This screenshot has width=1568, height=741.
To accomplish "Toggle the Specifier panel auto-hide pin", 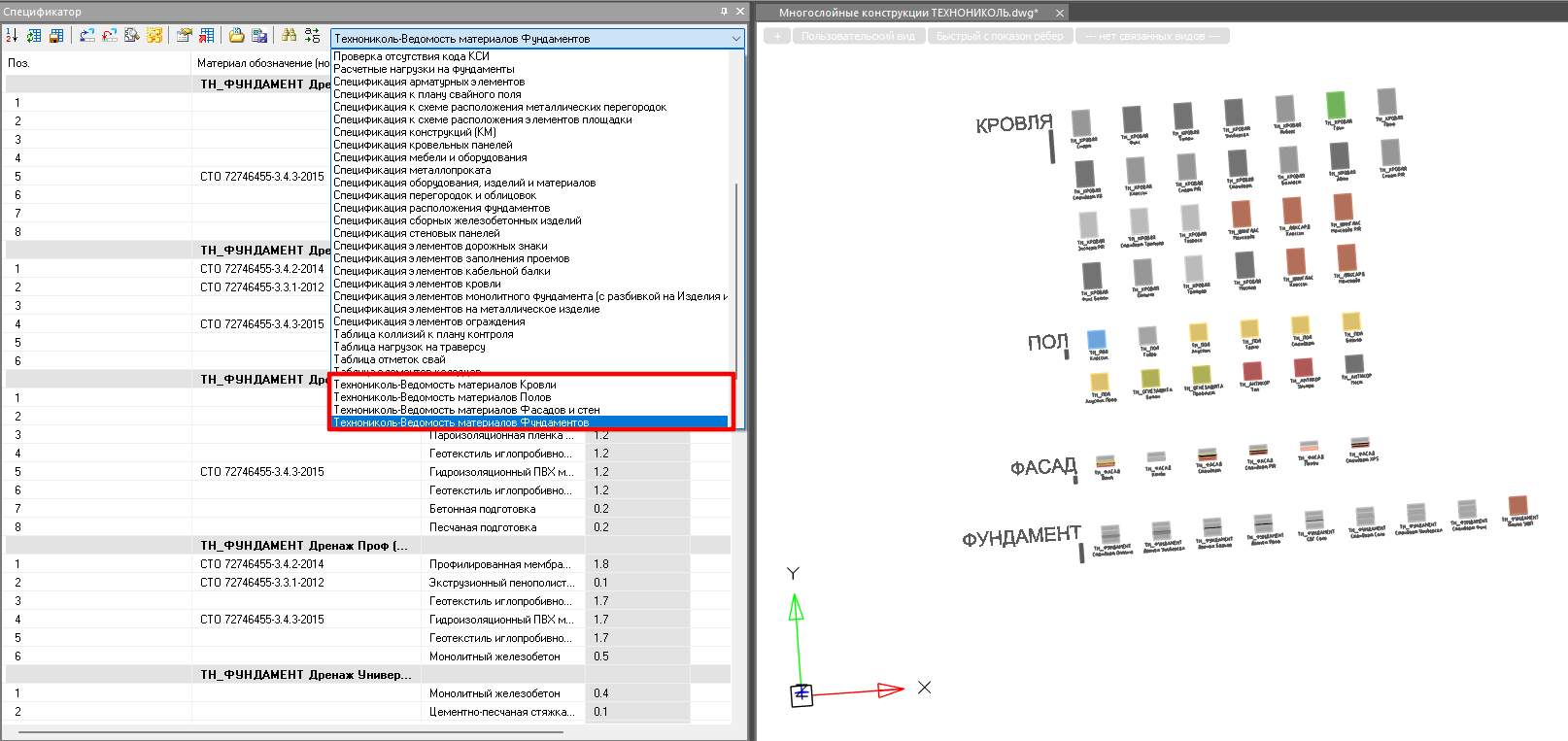I will click(724, 12).
